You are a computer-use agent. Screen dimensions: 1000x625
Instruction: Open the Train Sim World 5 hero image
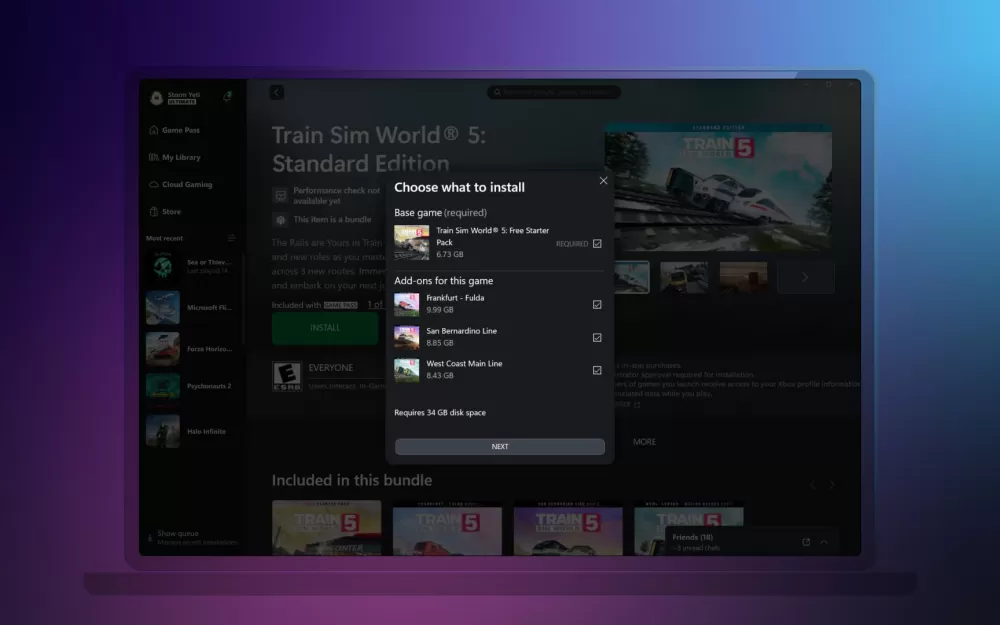pos(718,188)
